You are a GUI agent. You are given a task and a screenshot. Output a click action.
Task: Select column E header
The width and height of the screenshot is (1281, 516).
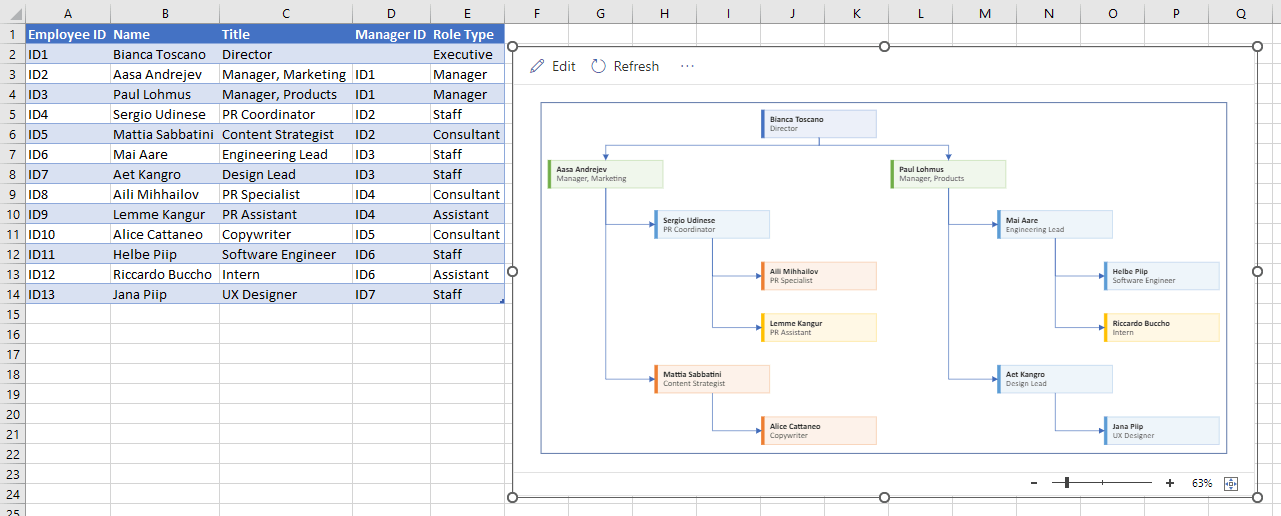(x=467, y=13)
